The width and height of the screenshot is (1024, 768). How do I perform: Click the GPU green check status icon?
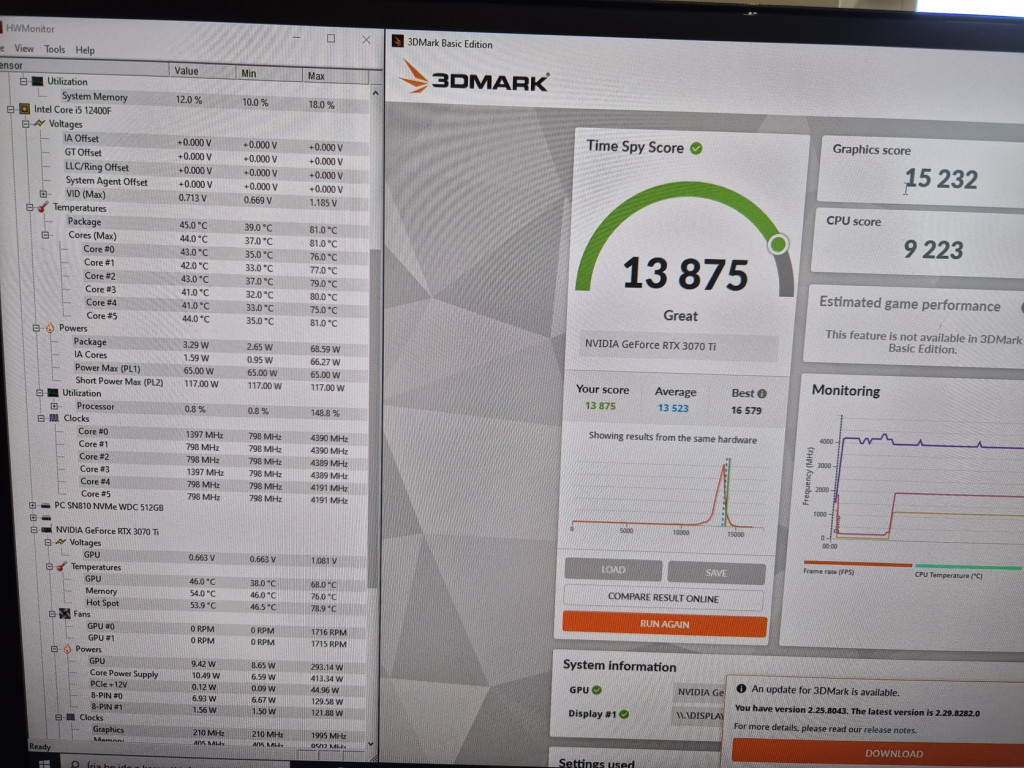coord(597,690)
